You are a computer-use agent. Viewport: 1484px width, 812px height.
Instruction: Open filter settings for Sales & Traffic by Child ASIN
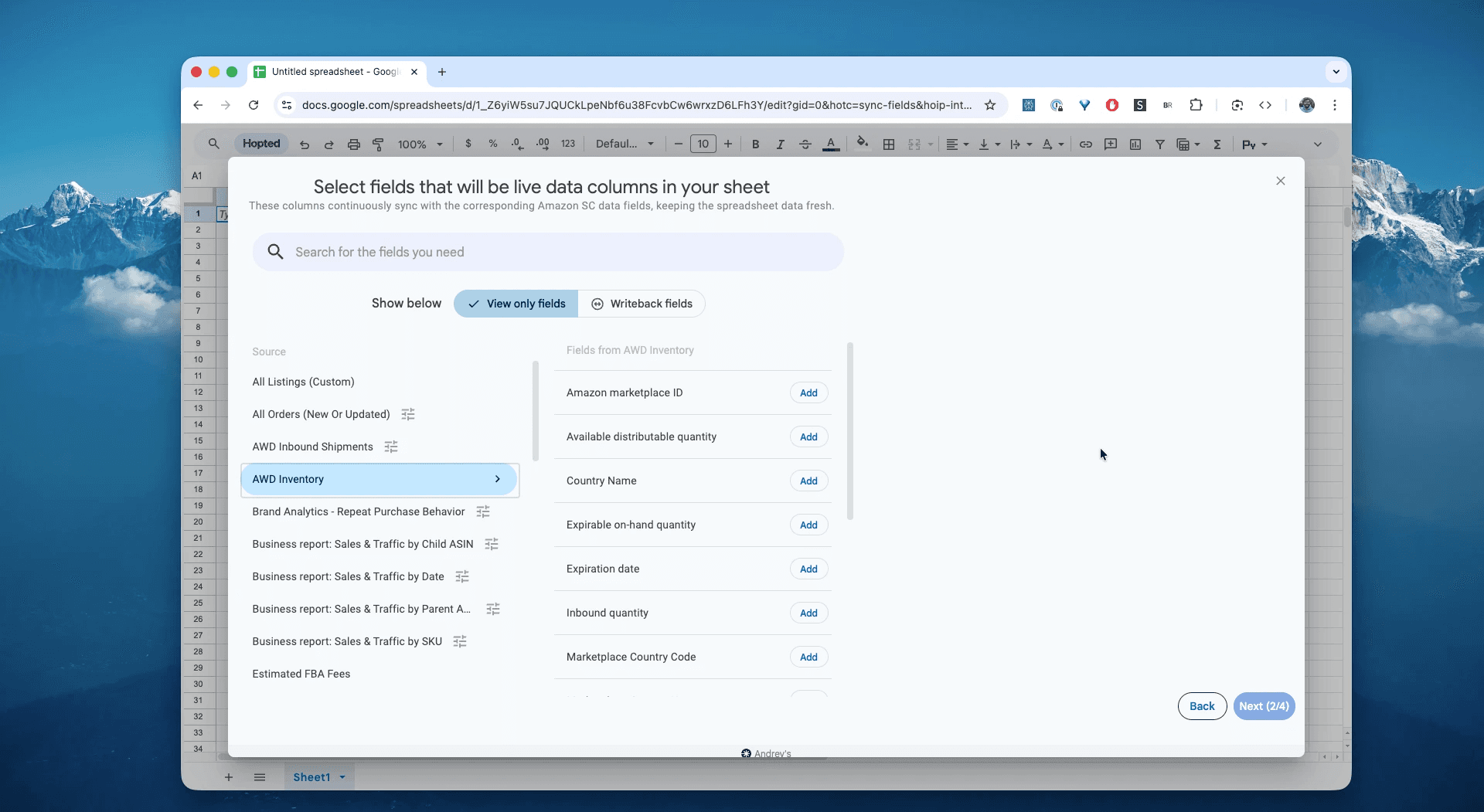tap(492, 545)
